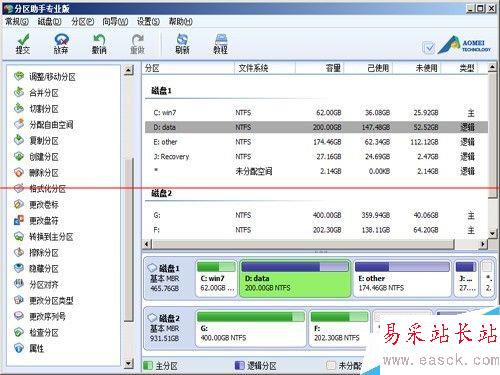Select 分区对齐 operation
The width and height of the screenshot is (500, 375).
pos(36,285)
